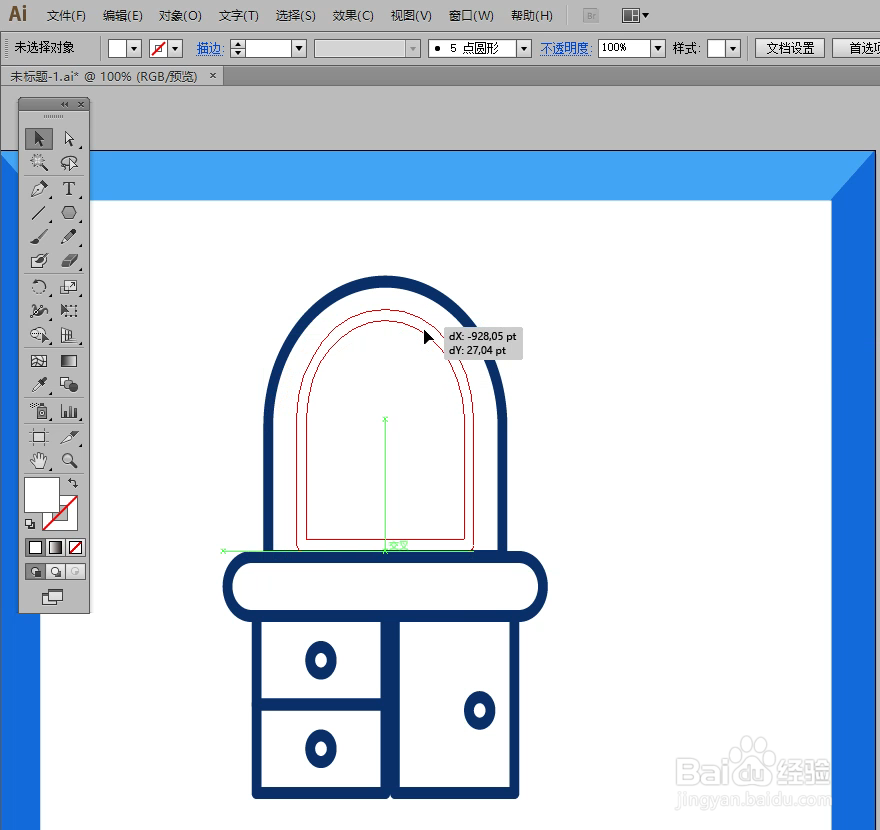
Task: Select the Eraser tool
Action: (69, 261)
